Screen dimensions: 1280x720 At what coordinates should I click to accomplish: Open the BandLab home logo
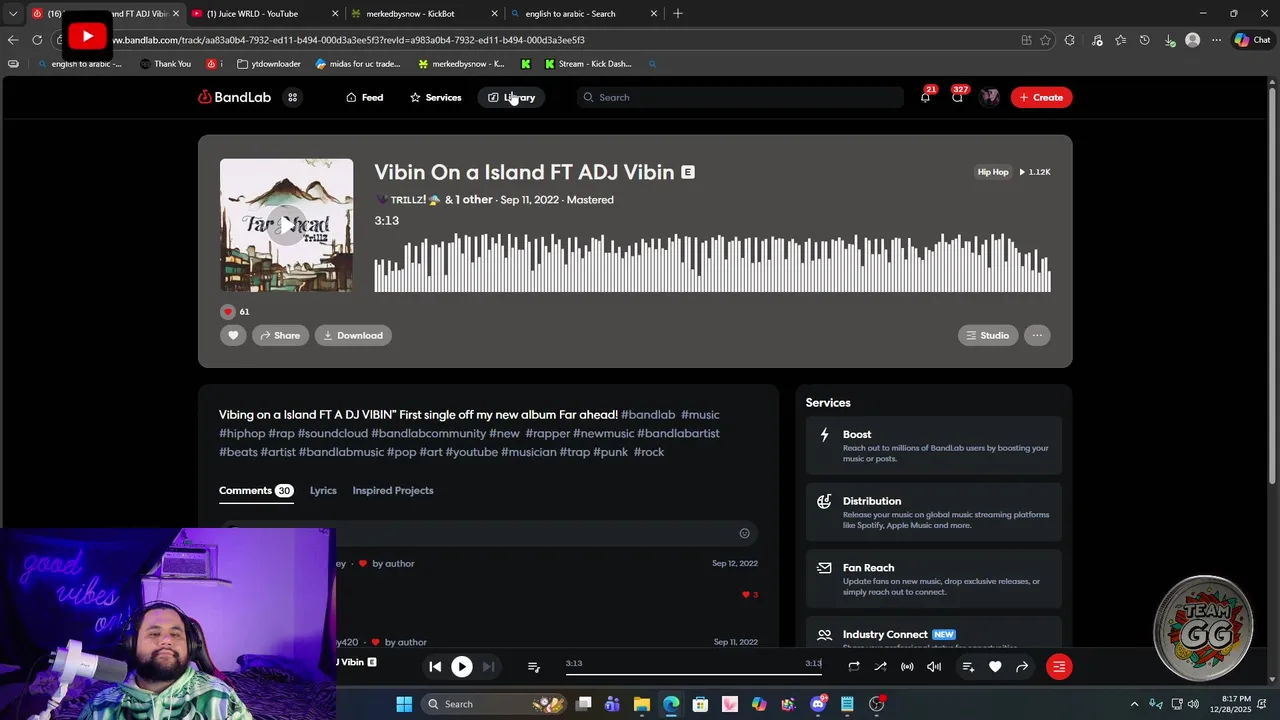(234, 97)
